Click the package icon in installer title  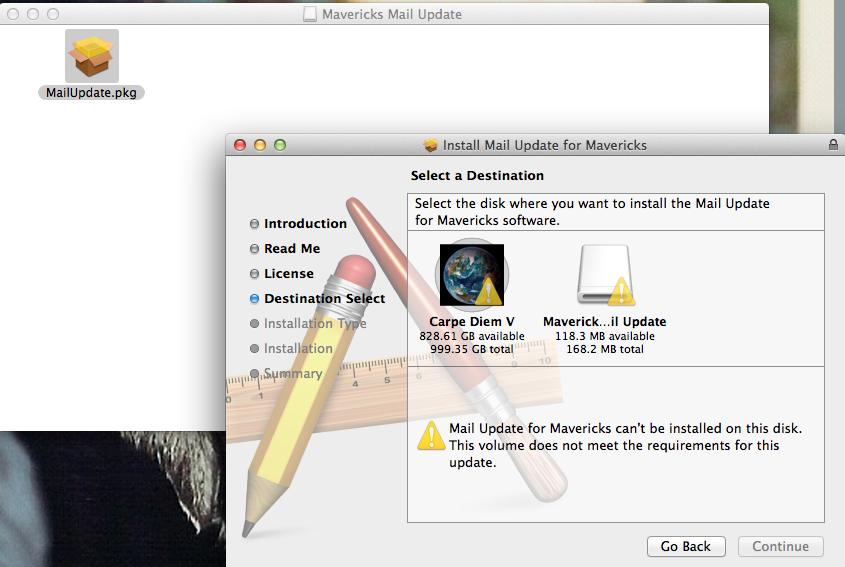(431, 146)
